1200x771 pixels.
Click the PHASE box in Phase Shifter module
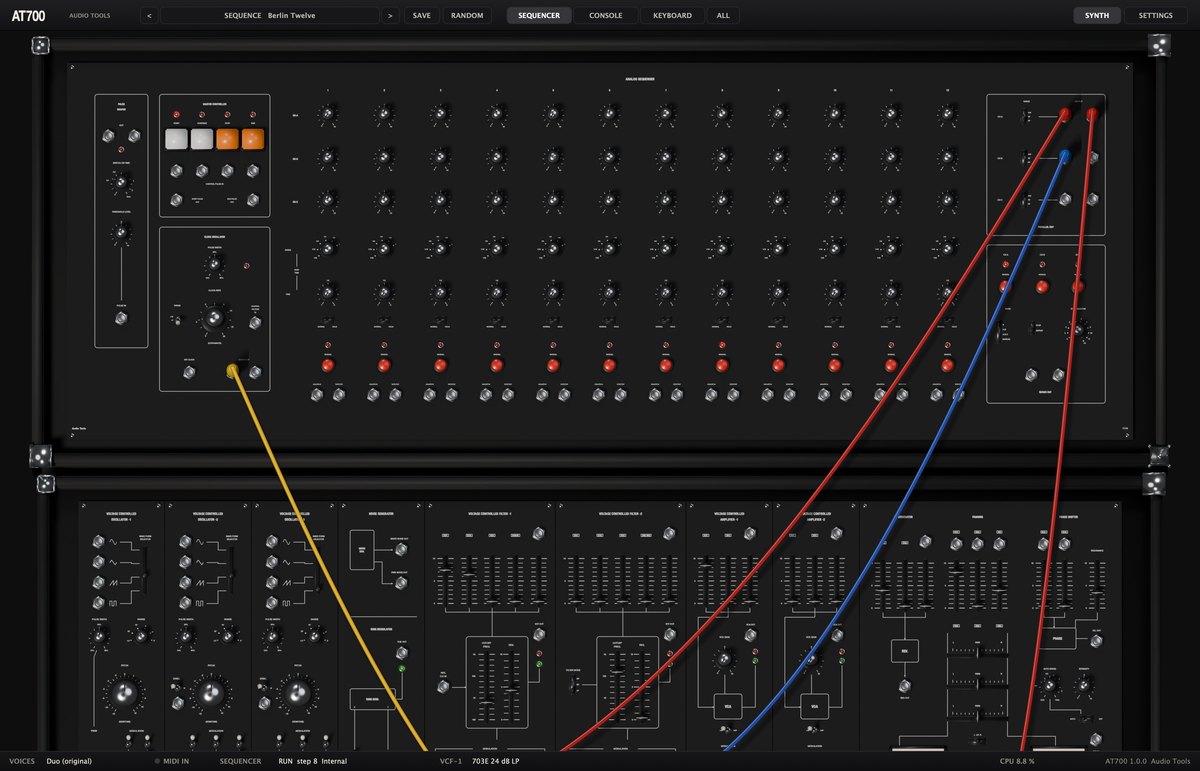1057,638
